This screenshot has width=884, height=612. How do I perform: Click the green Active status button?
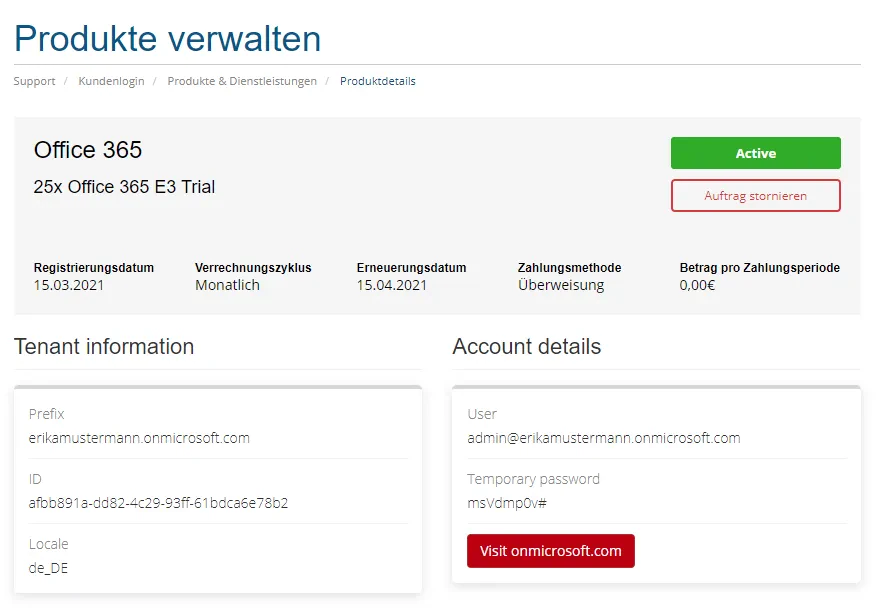755,153
